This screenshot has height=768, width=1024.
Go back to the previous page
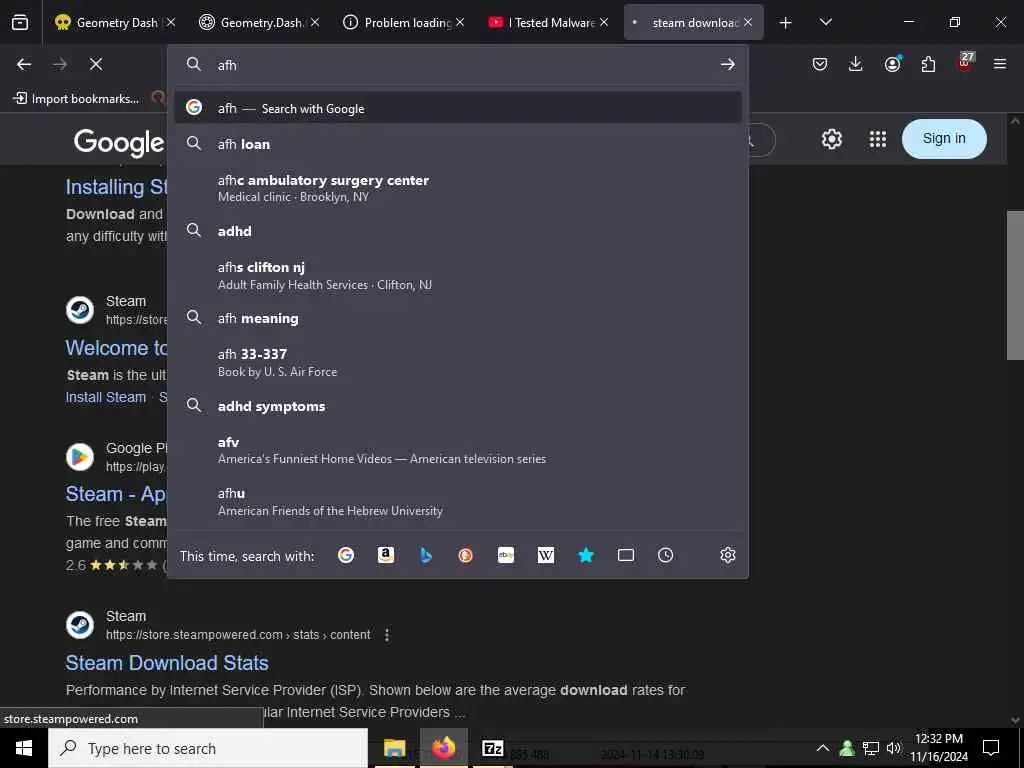pos(24,64)
